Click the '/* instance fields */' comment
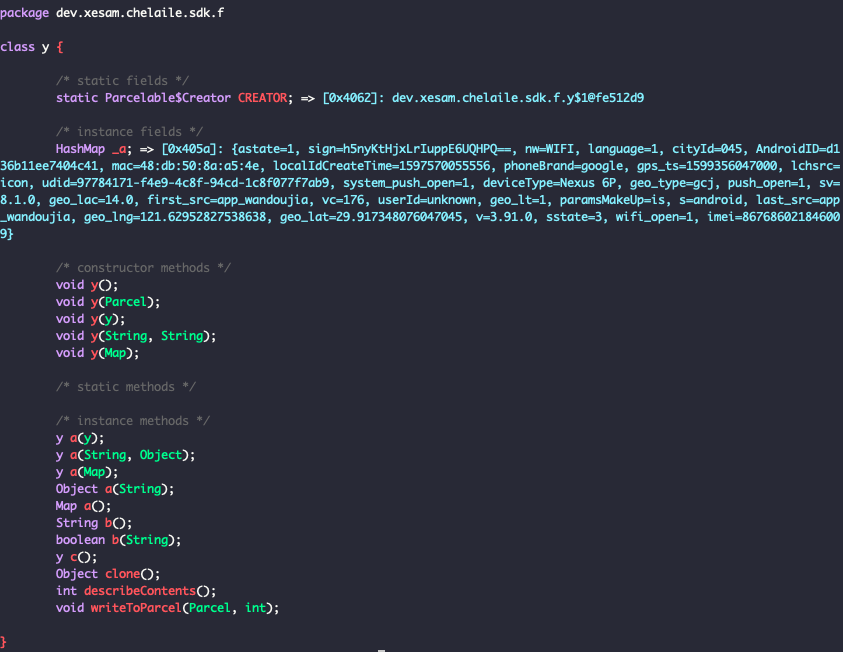843x652 pixels. pos(130,132)
